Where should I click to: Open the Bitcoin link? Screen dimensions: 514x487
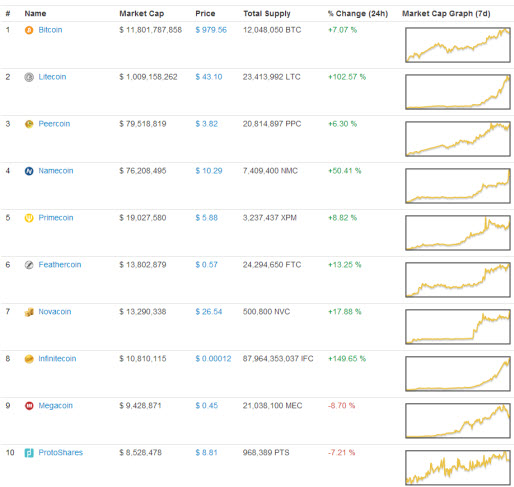(50, 30)
